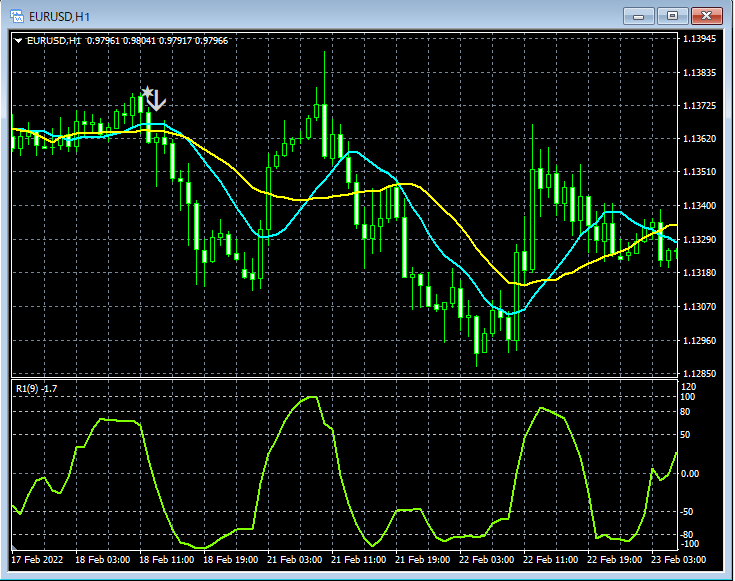Image resolution: width=735 pixels, height=581 pixels.
Task: Click the 23 Feb 03:00 time label
Action: point(678,559)
